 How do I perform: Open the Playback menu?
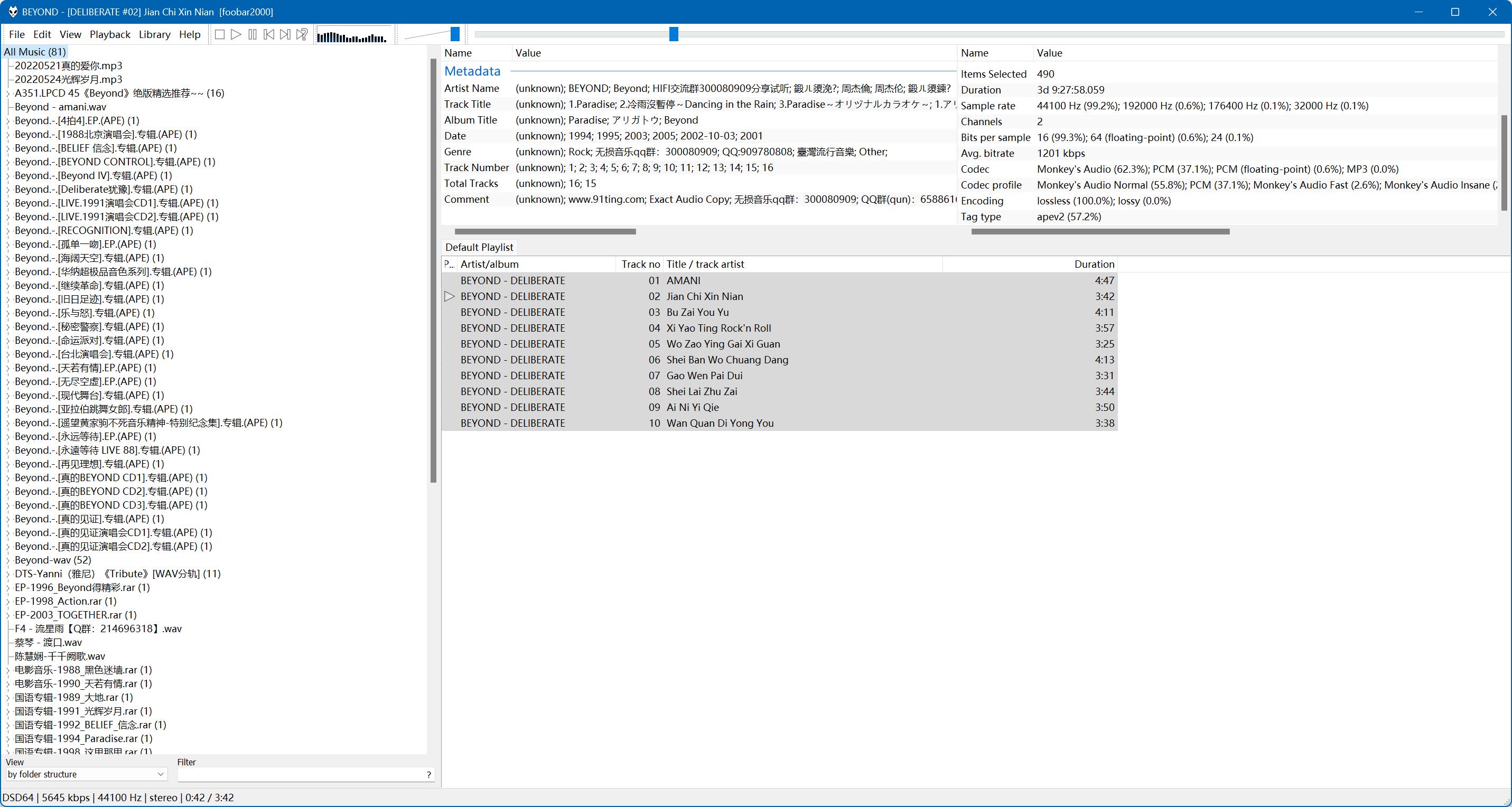coord(110,35)
